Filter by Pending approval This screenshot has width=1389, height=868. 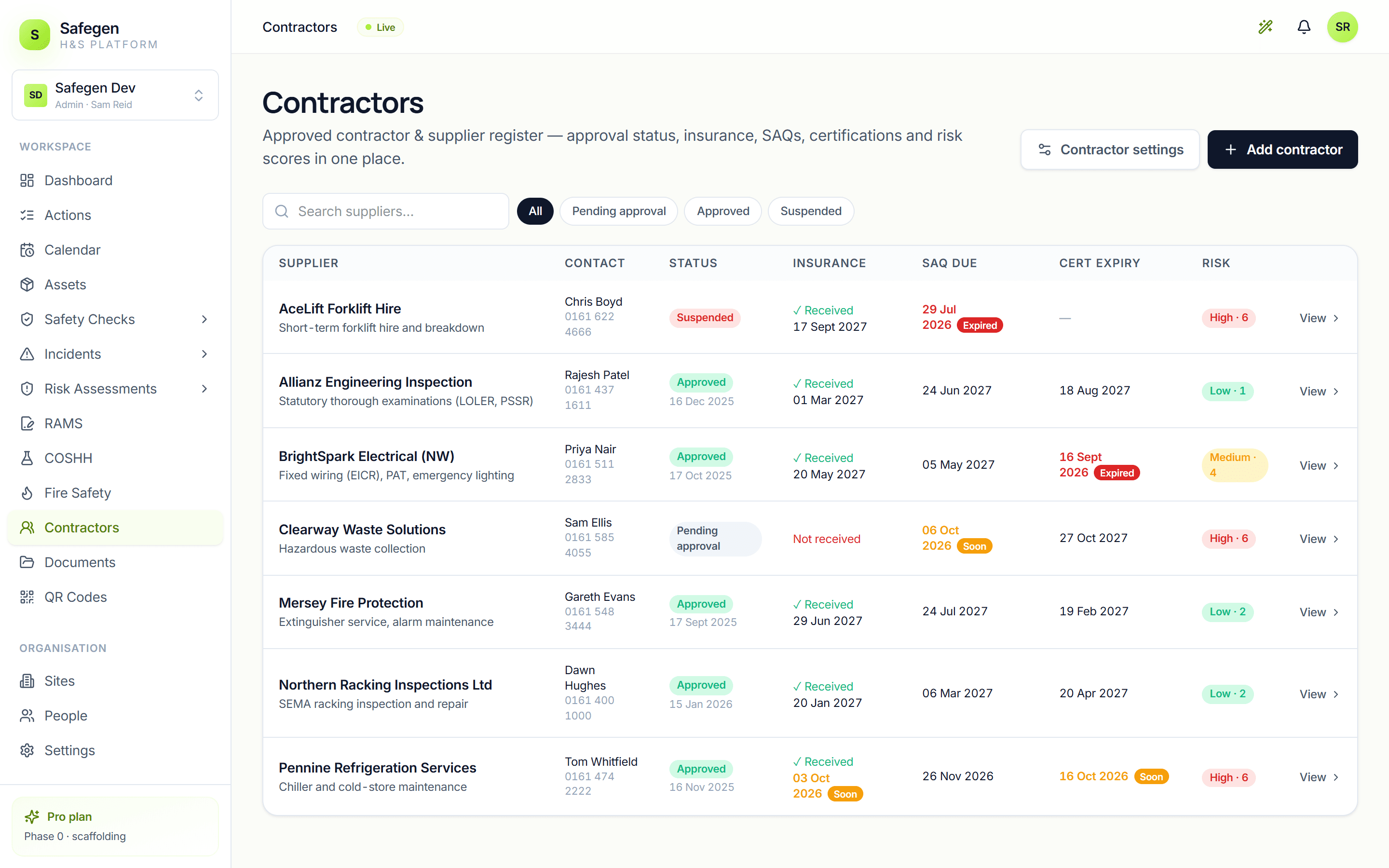click(619, 211)
